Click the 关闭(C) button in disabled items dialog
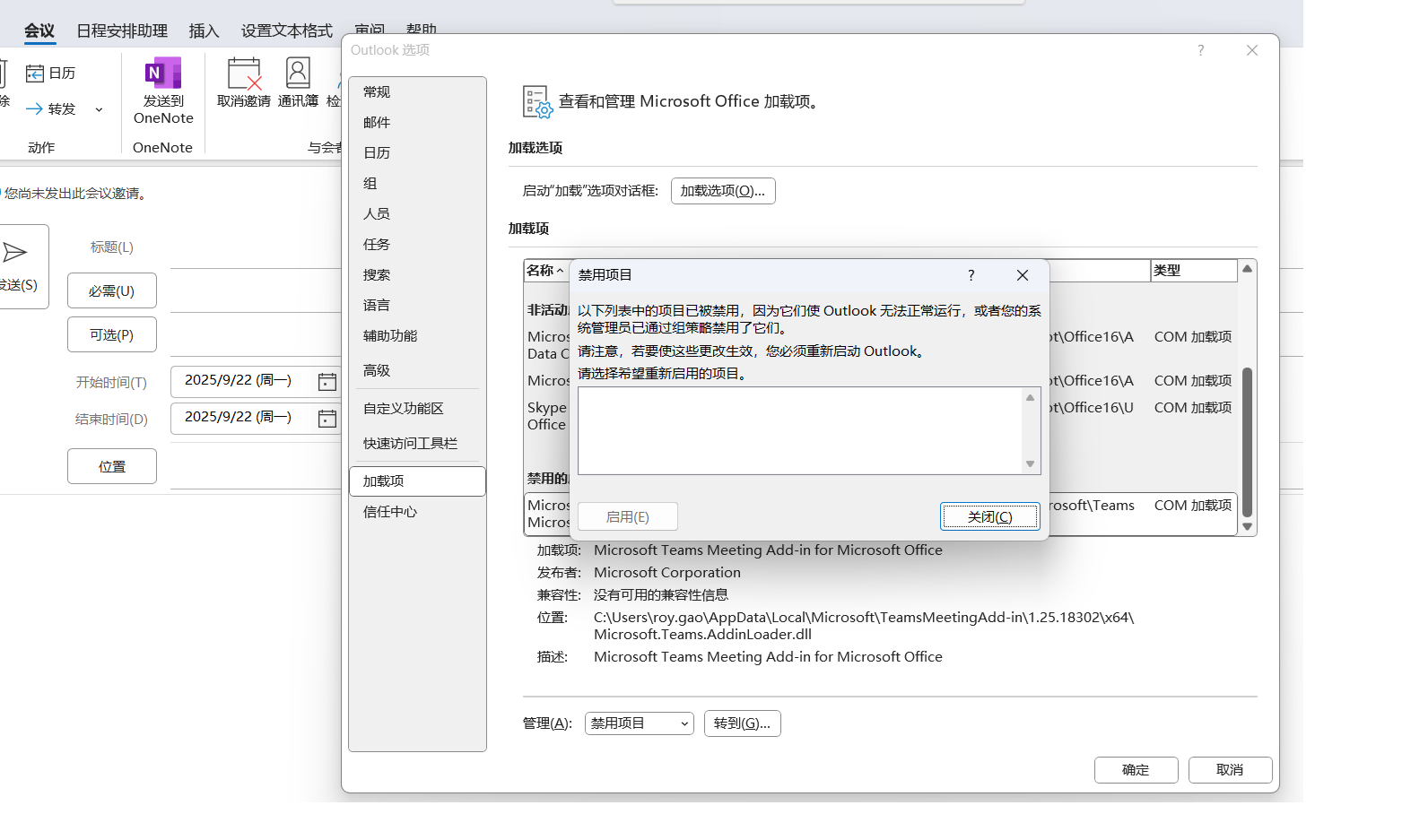Screen dimensions: 1428x840 (989, 516)
